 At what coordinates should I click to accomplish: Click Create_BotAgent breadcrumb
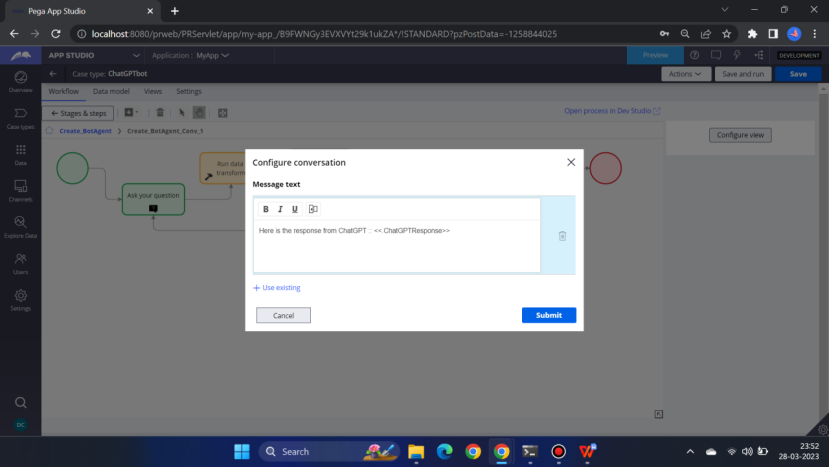(85, 131)
